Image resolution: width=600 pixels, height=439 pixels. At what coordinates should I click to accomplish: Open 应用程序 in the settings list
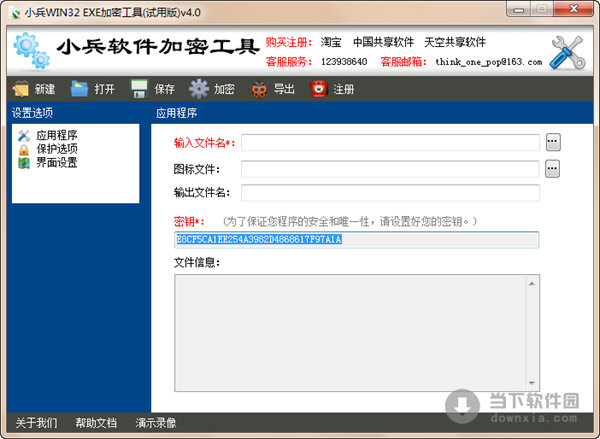[x=57, y=135]
